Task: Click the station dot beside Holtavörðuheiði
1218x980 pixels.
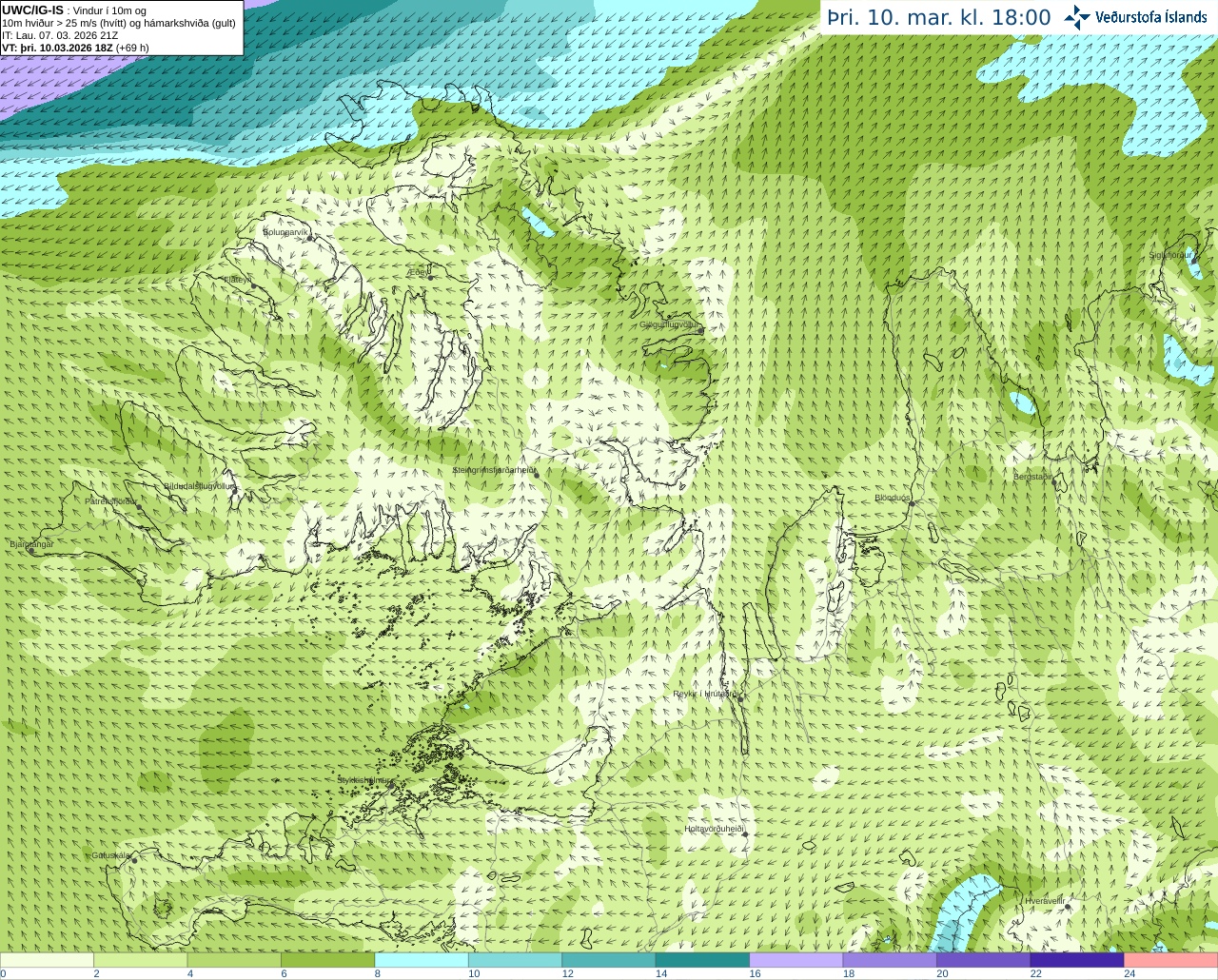Action: click(x=746, y=834)
